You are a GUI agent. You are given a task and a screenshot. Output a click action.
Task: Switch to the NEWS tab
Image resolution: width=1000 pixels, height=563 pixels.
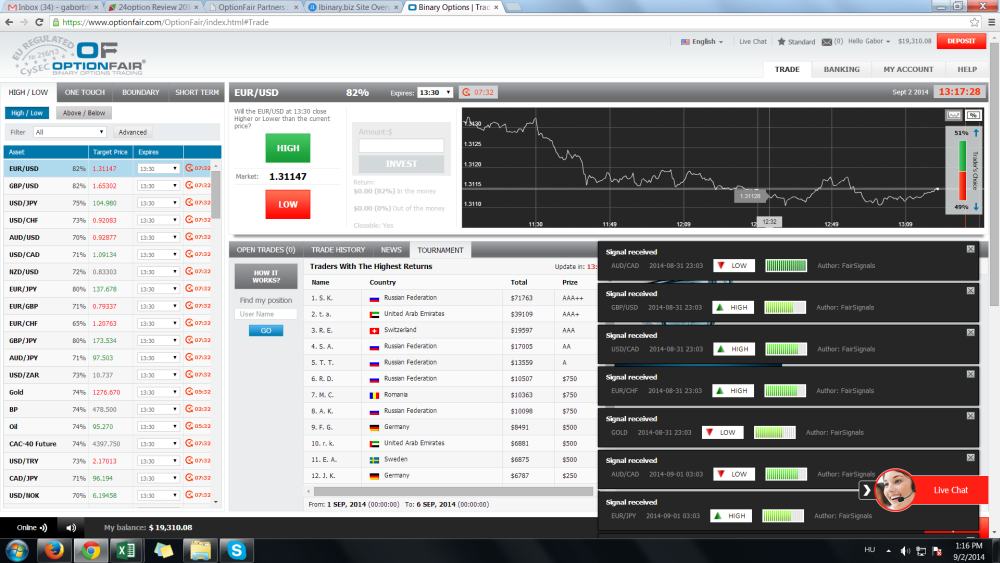point(391,250)
